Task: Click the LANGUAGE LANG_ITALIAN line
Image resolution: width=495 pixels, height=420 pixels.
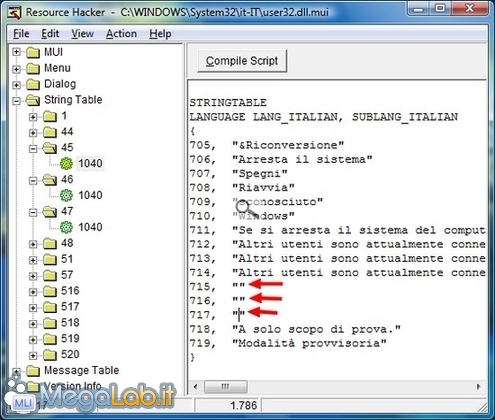Action: click(x=323, y=117)
